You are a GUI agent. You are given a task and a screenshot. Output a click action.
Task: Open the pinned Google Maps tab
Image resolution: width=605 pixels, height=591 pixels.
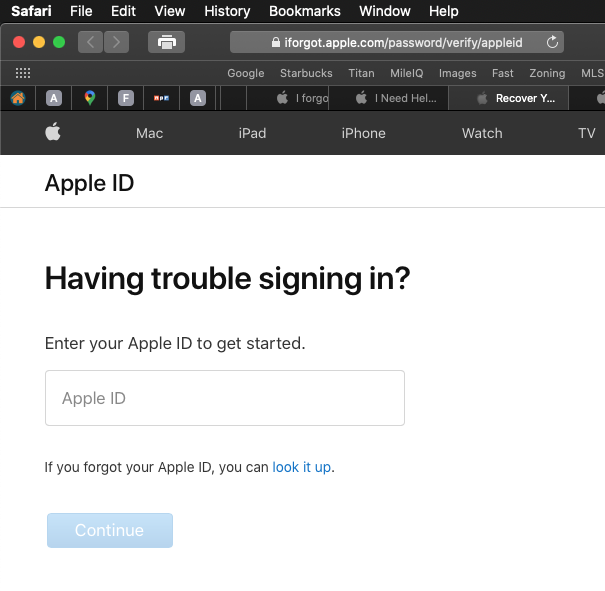point(90,98)
